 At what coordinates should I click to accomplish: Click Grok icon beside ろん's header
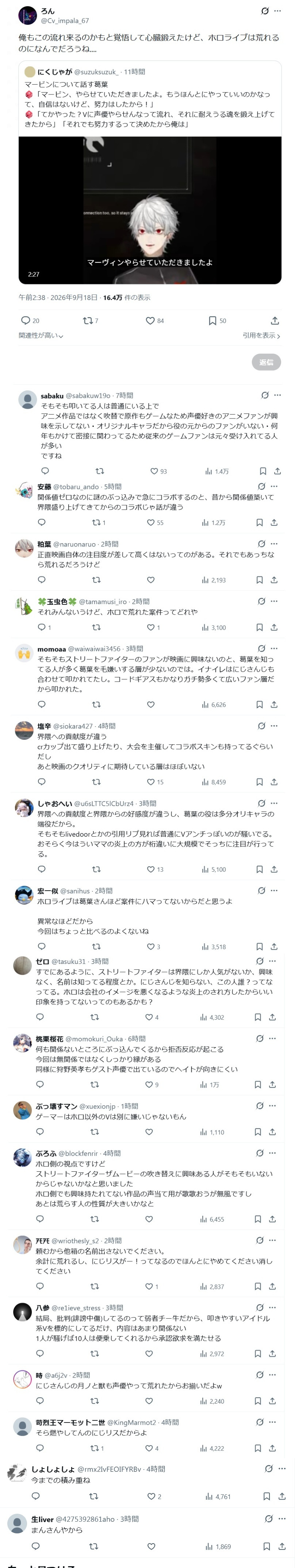pyautogui.click(x=265, y=11)
